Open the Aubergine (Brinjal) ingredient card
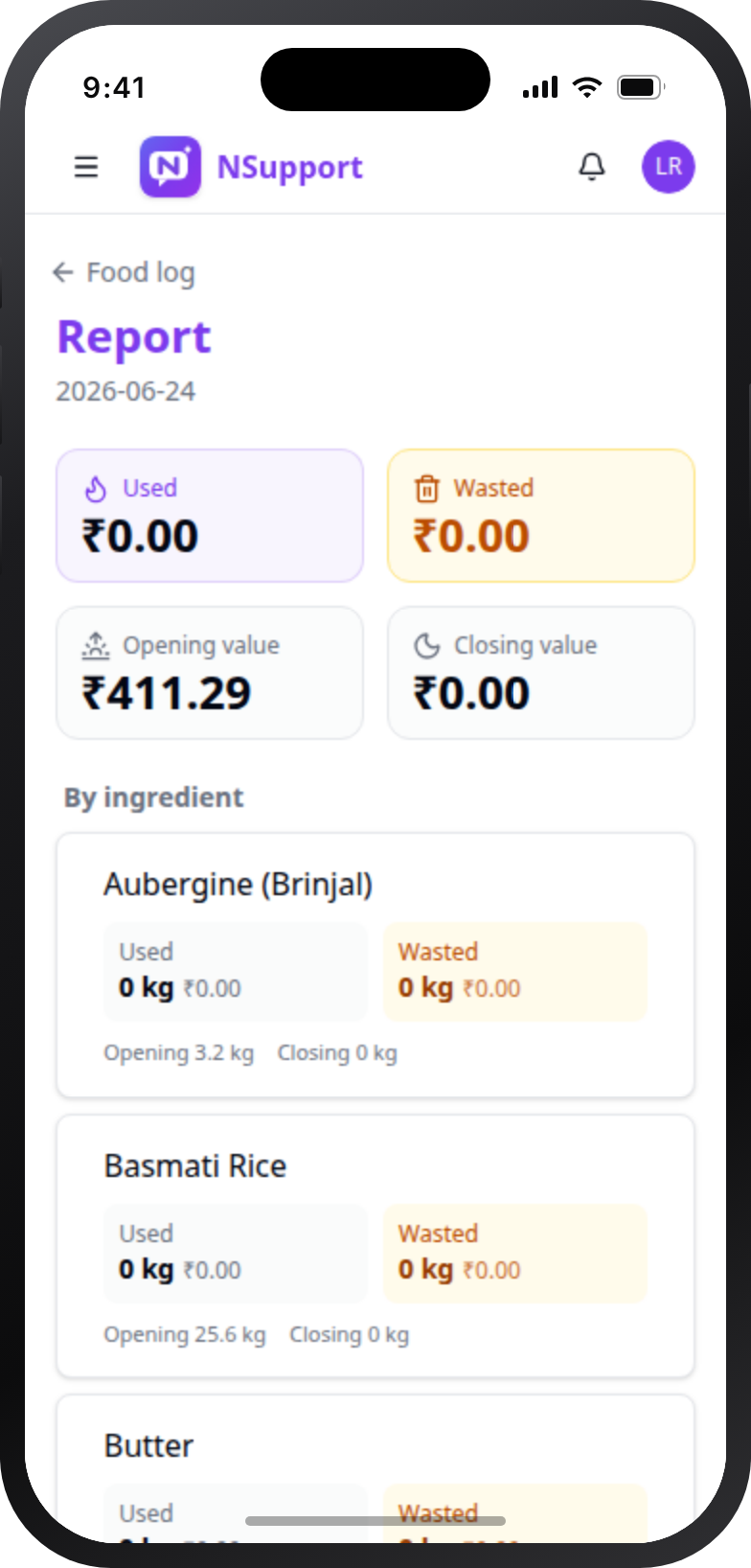This screenshot has height=1568, width=751. coord(375,965)
